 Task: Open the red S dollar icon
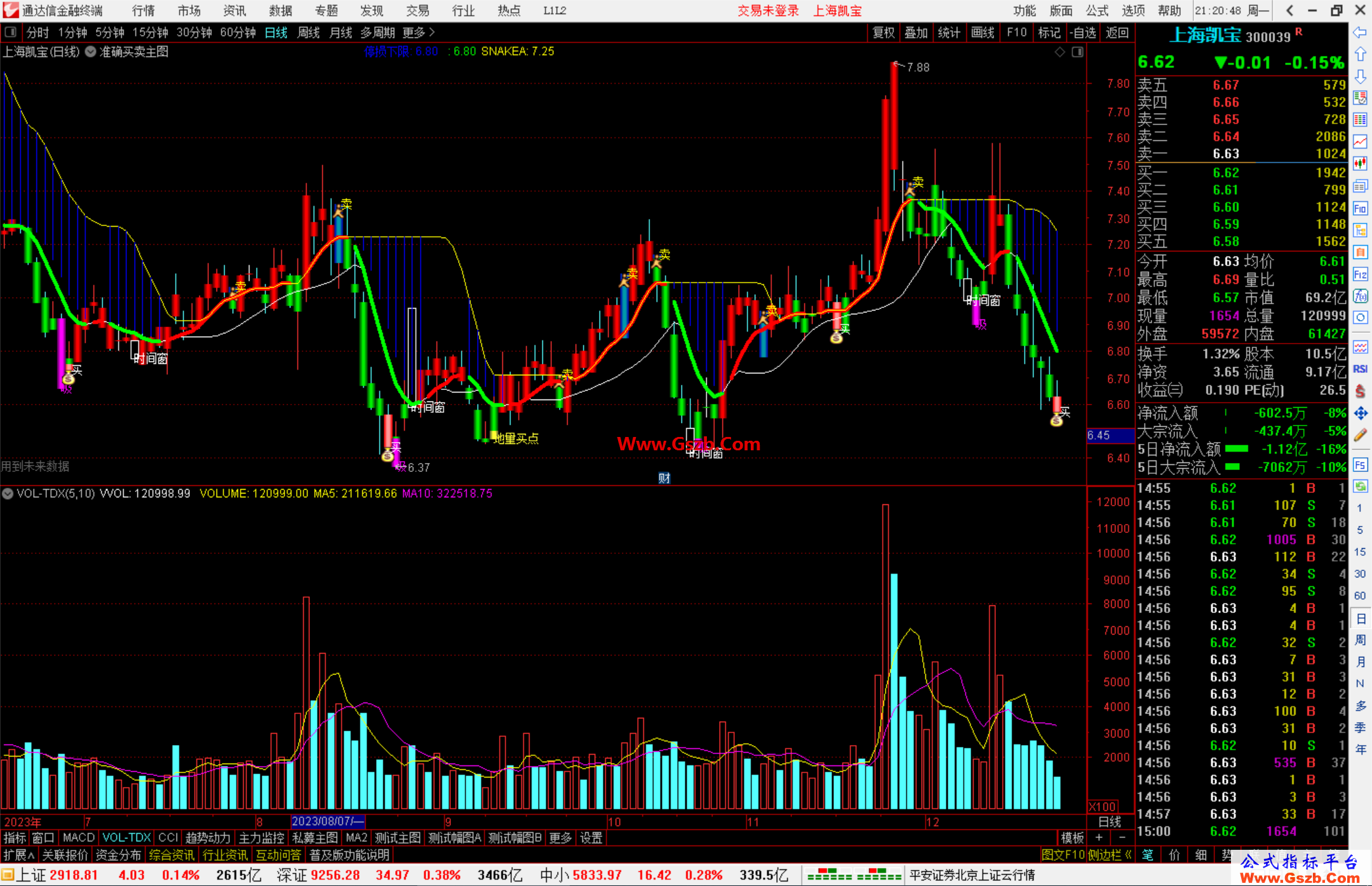coord(1360,391)
